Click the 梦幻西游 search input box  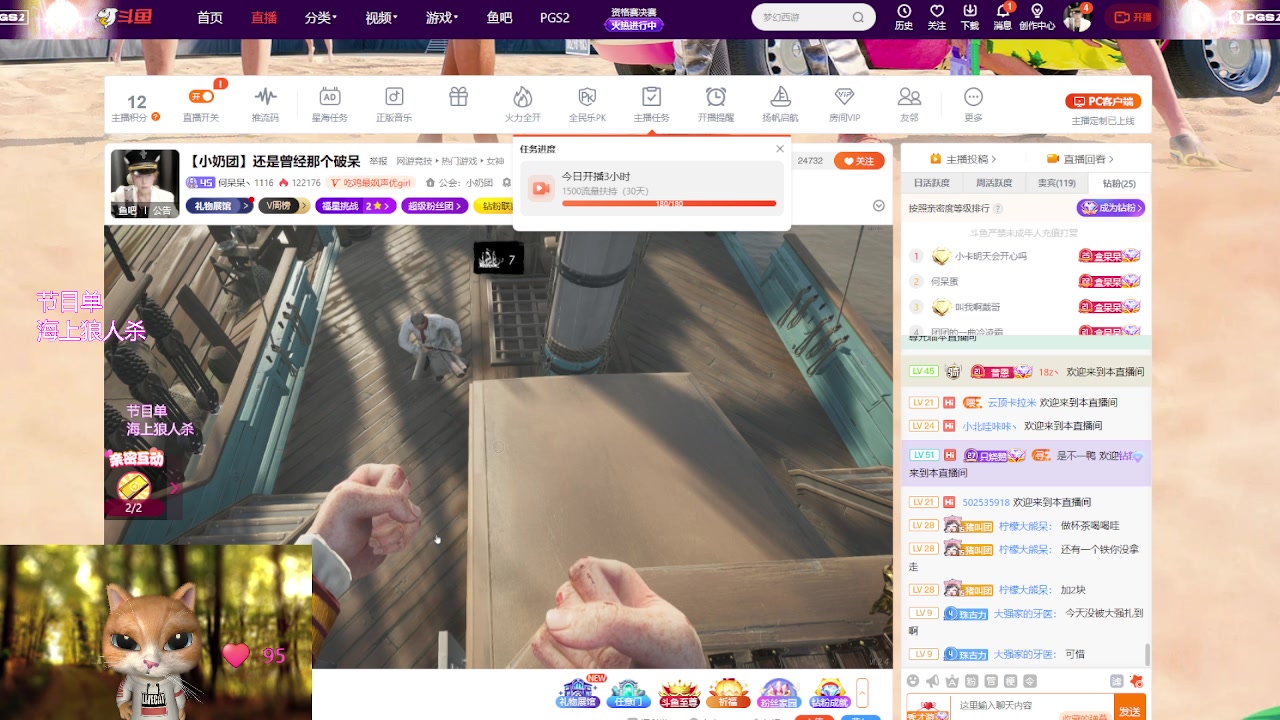pyautogui.click(x=800, y=17)
